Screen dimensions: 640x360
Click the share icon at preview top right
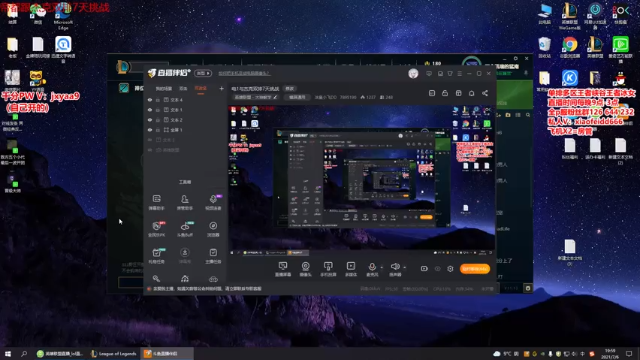(485, 93)
